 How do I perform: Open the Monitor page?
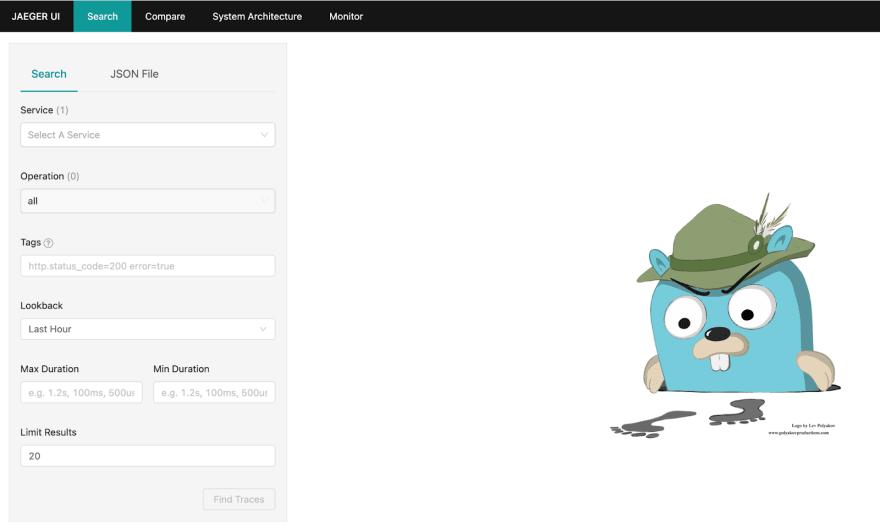click(x=346, y=16)
